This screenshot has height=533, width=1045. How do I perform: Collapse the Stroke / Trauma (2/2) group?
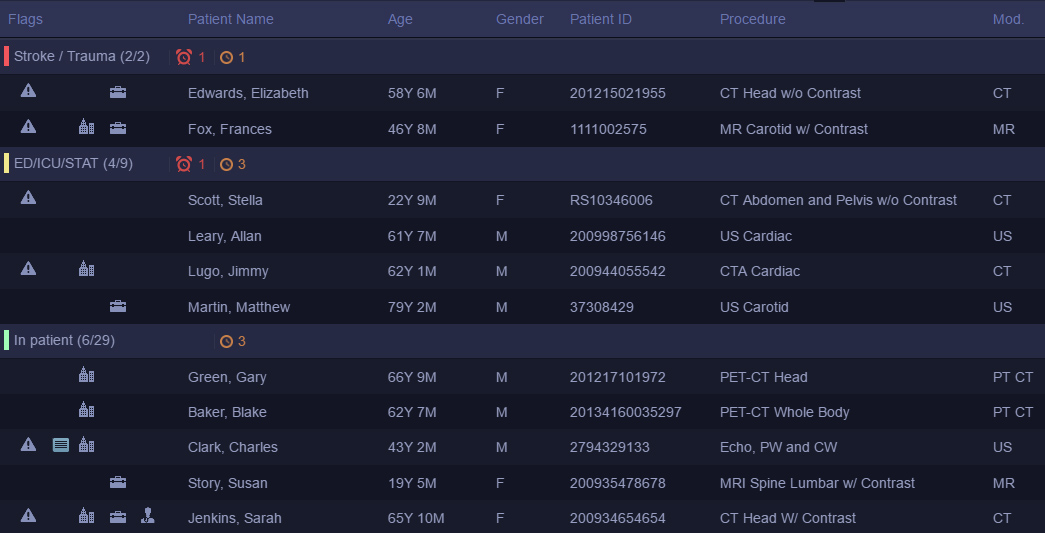82,57
